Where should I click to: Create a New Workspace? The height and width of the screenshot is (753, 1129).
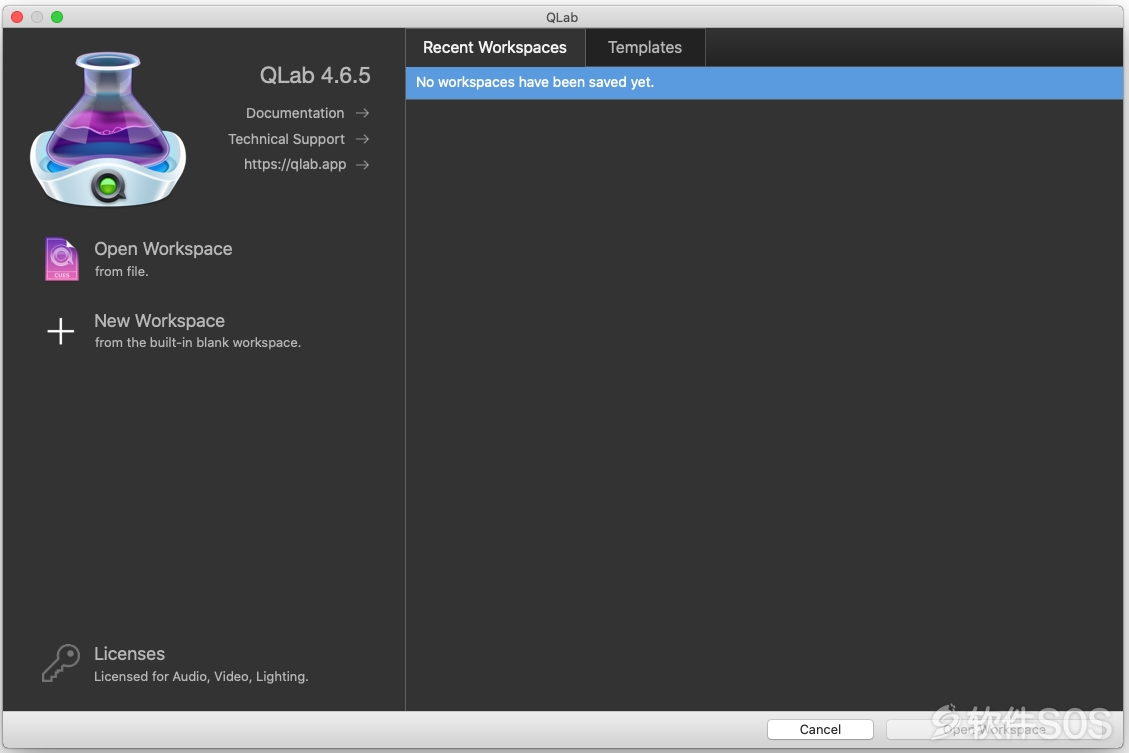159,321
